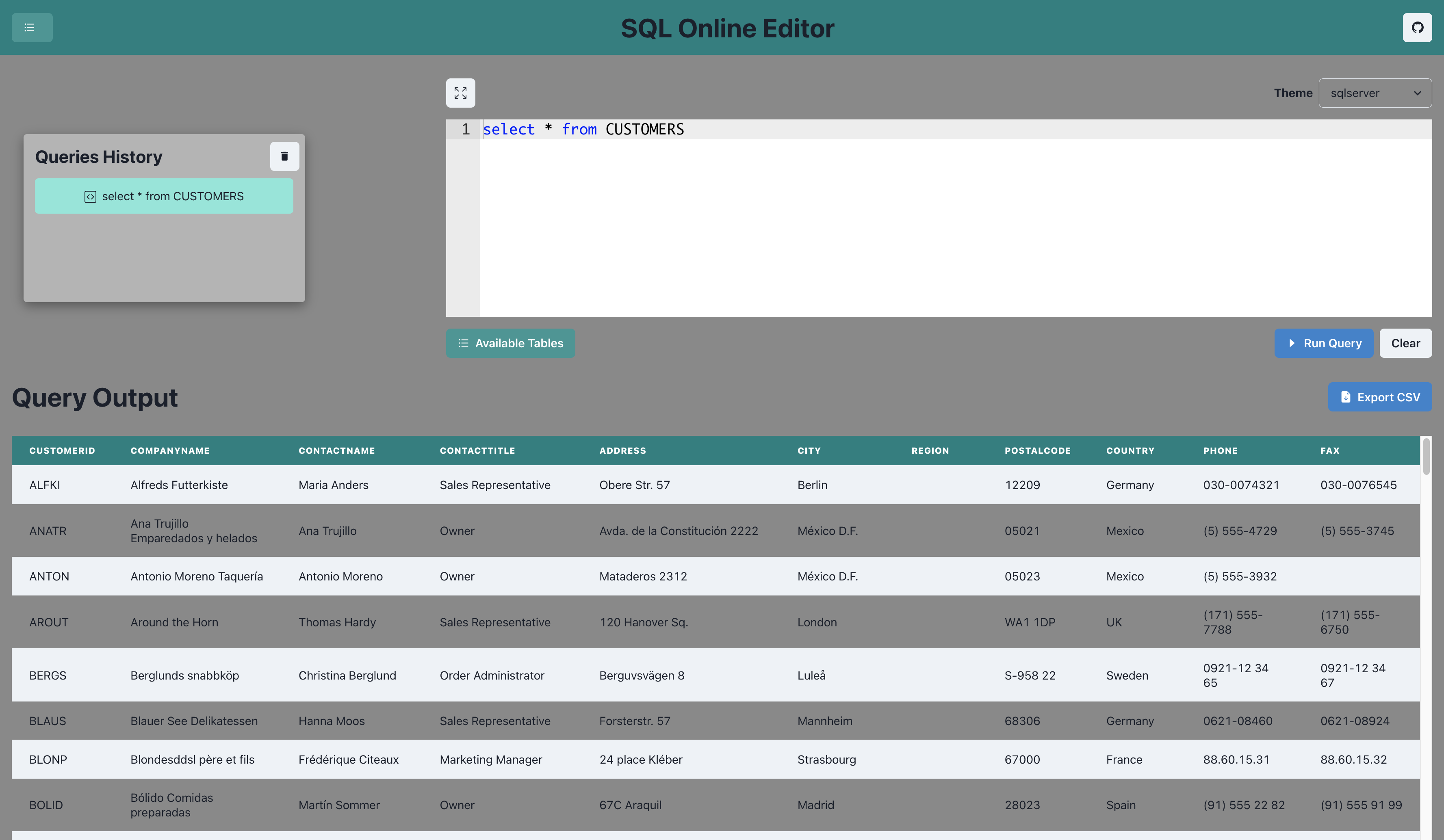This screenshot has height=840, width=1444.
Task: Click the fullscreen expand editor icon
Action: [x=460, y=93]
